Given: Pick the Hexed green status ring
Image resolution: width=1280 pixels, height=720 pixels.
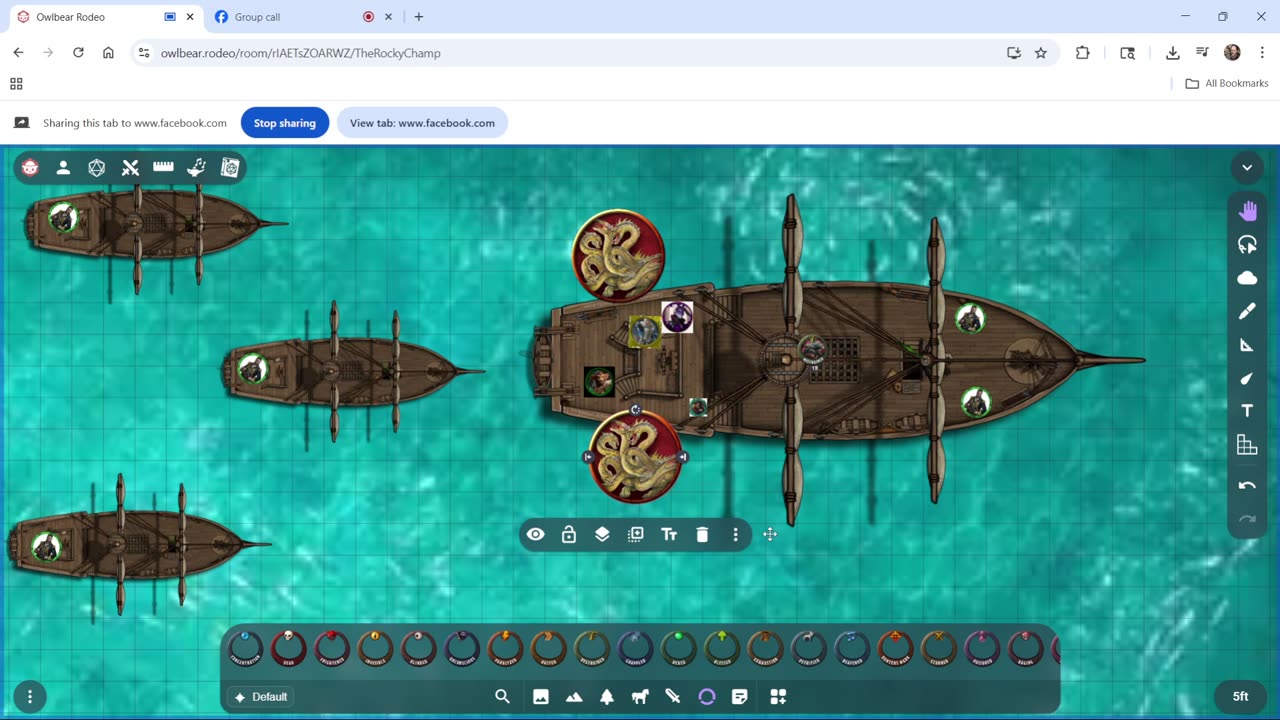Looking at the screenshot, I should point(679,649).
